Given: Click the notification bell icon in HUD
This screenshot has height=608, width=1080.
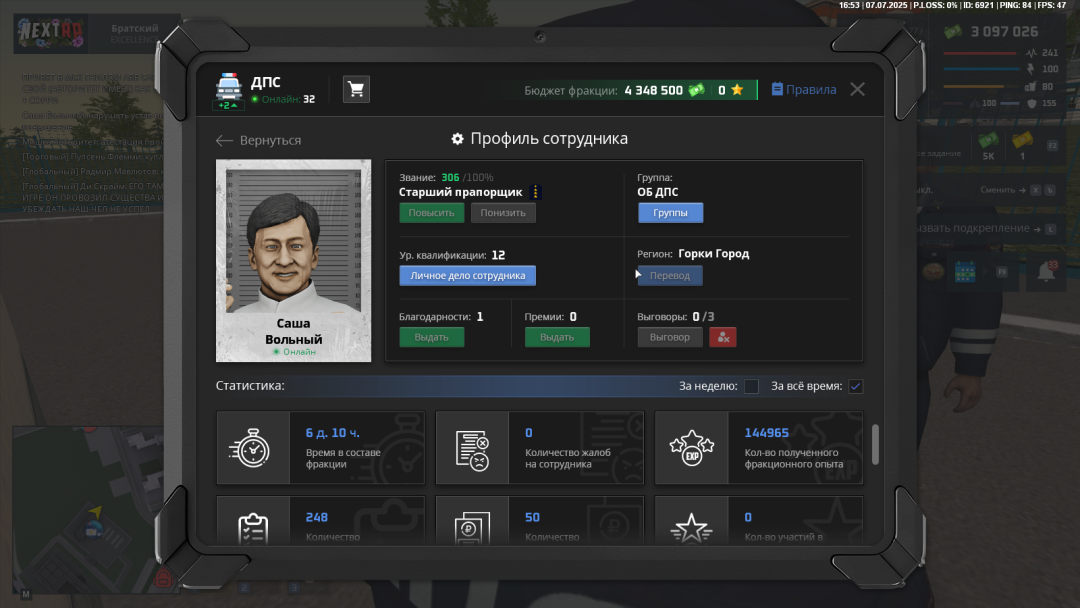Looking at the screenshot, I should click(x=1046, y=272).
